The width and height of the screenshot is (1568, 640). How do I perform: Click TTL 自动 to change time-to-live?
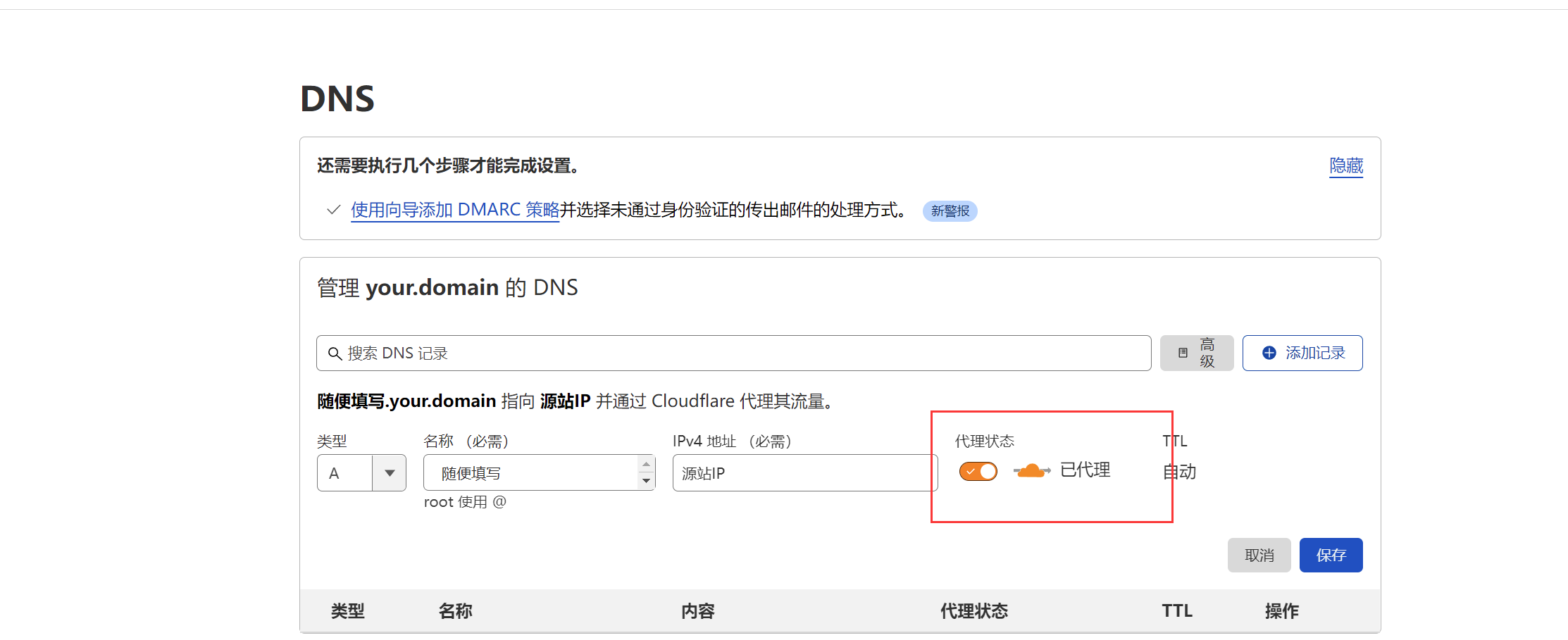[1179, 472]
